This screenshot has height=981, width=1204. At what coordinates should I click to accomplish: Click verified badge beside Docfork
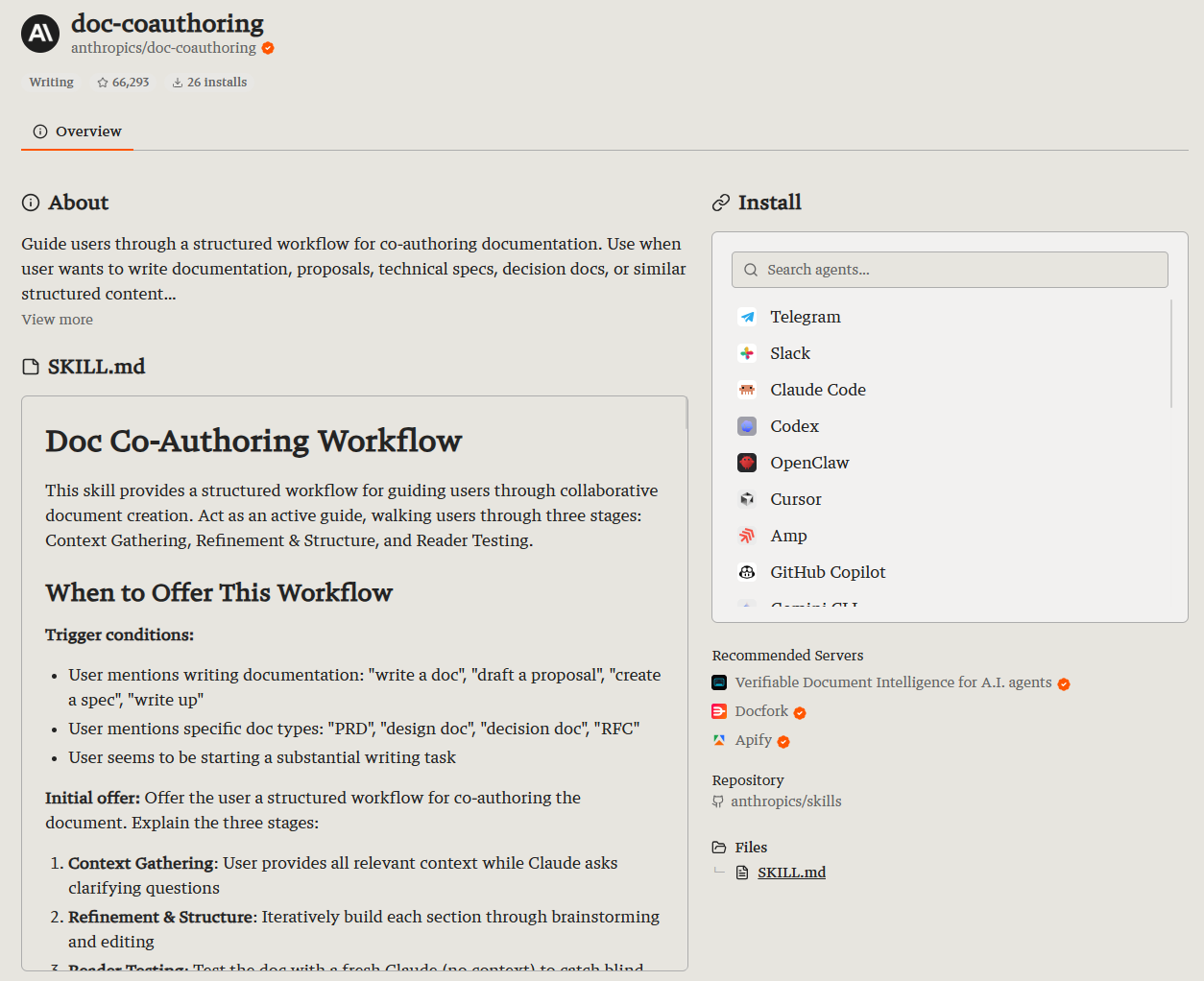coord(800,712)
